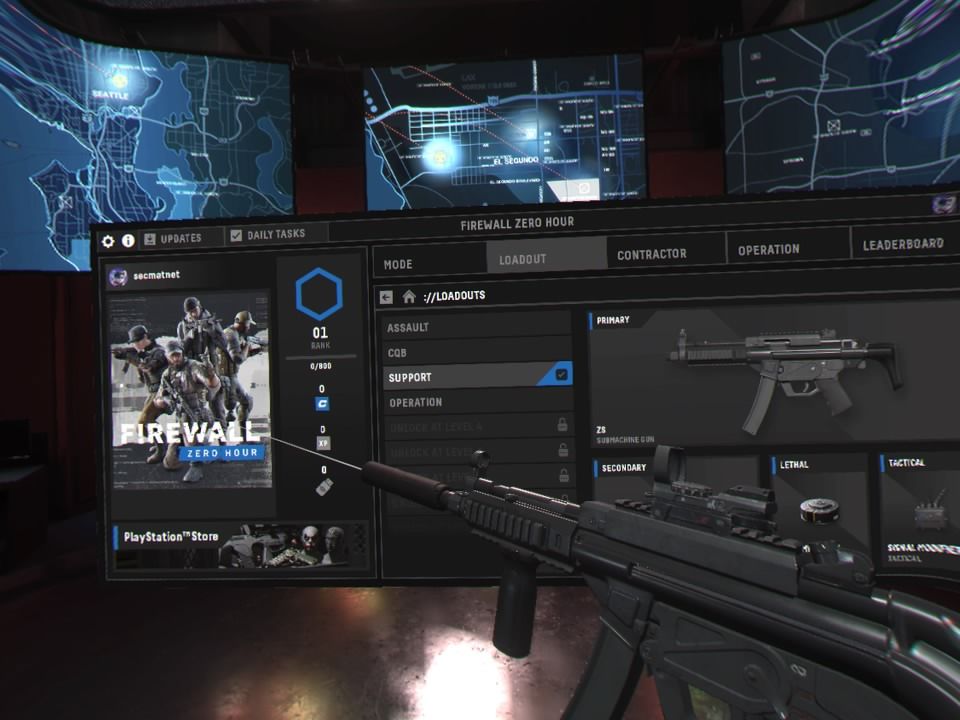Check the Daily Tasks checkbox
The height and width of the screenshot is (720, 960).
coord(236,234)
